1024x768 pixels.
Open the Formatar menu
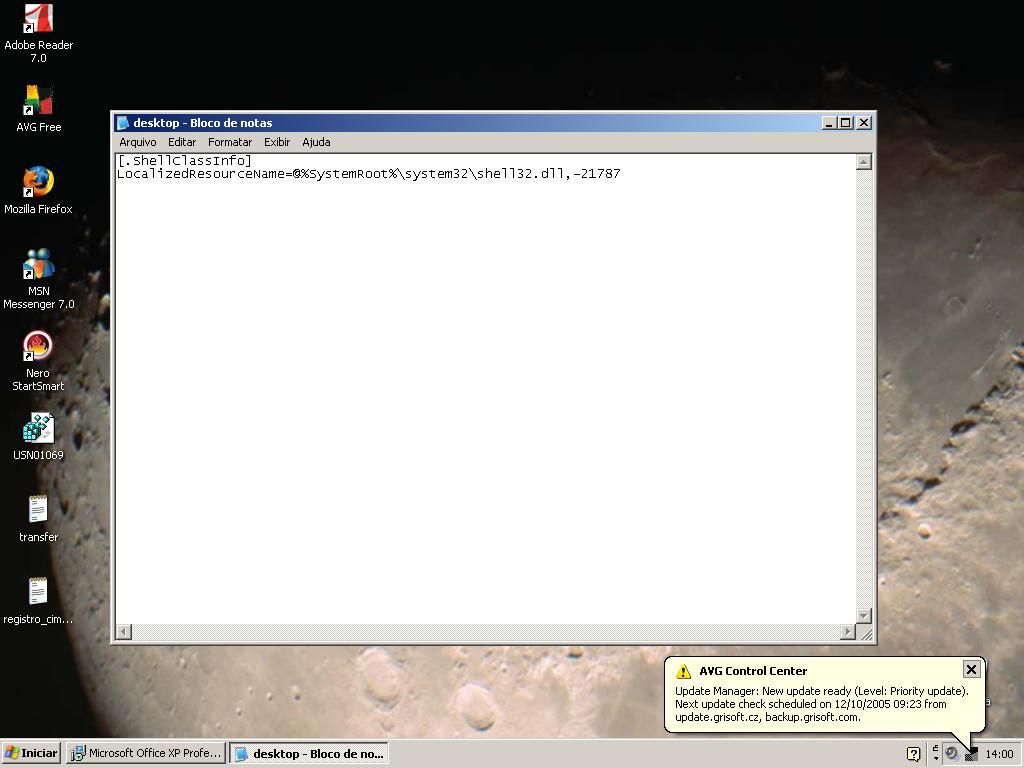pos(230,142)
